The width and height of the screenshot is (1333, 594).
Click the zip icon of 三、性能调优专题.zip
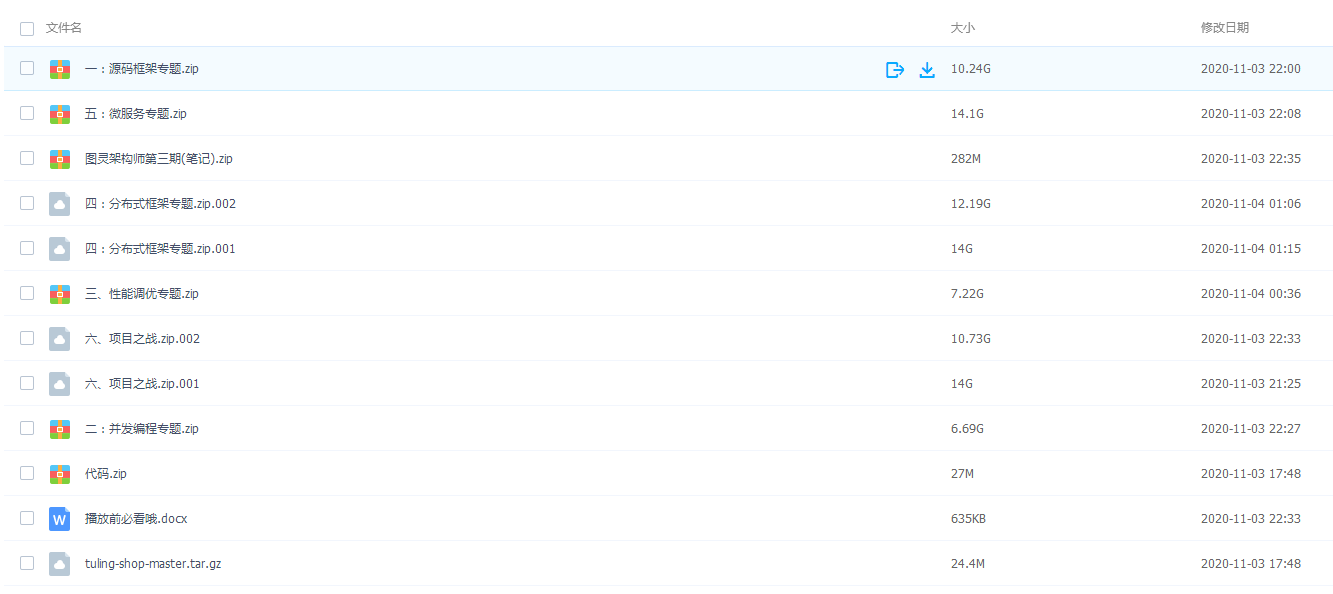pos(60,294)
